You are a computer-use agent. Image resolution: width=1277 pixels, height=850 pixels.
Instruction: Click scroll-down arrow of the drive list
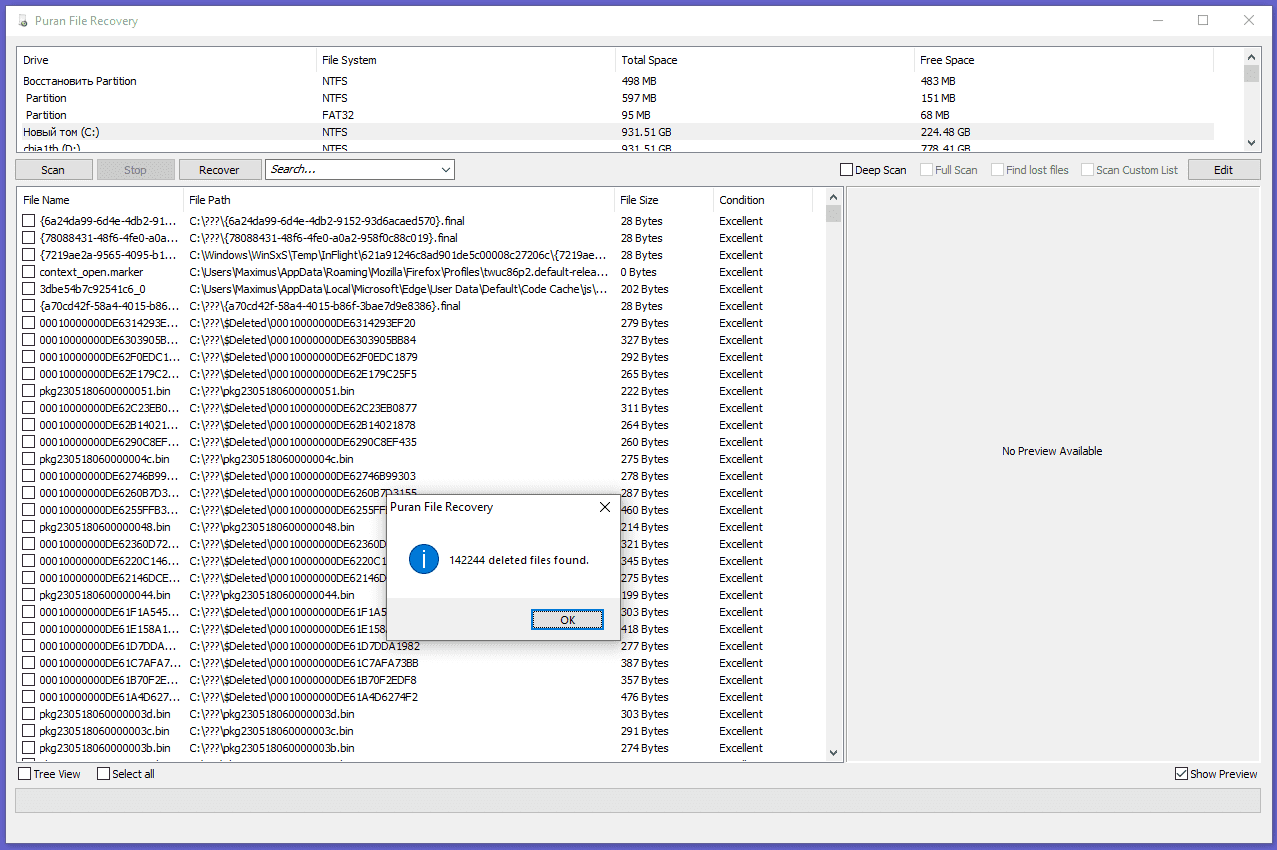[1251, 143]
